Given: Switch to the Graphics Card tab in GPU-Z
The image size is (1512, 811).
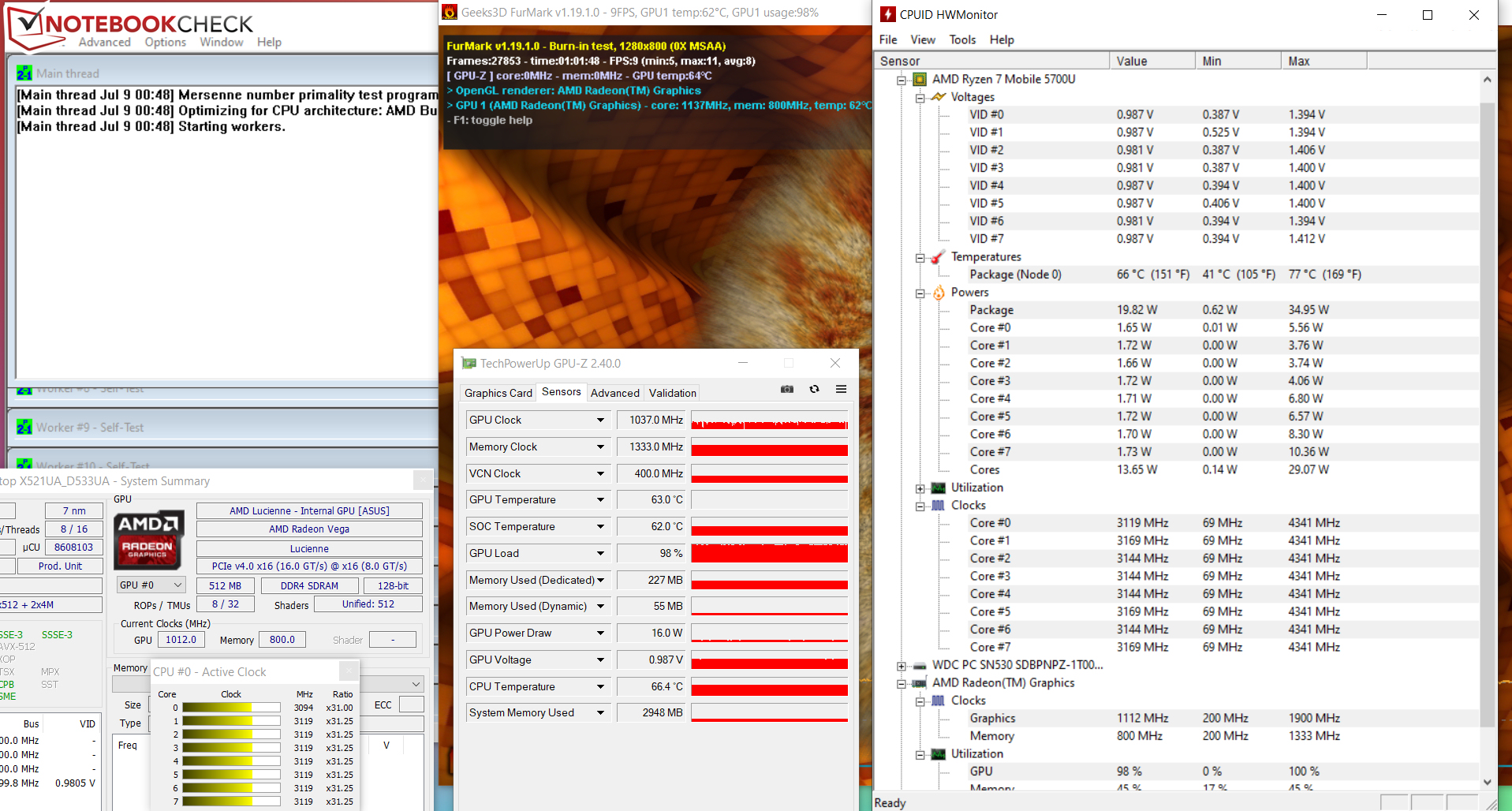Looking at the screenshot, I should pyautogui.click(x=498, y=393).
